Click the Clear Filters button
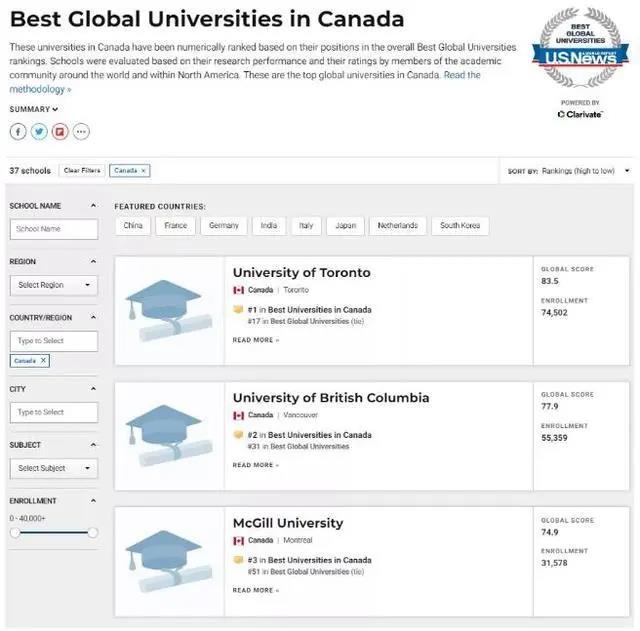640x631 pixels. (x=82, y=171)
